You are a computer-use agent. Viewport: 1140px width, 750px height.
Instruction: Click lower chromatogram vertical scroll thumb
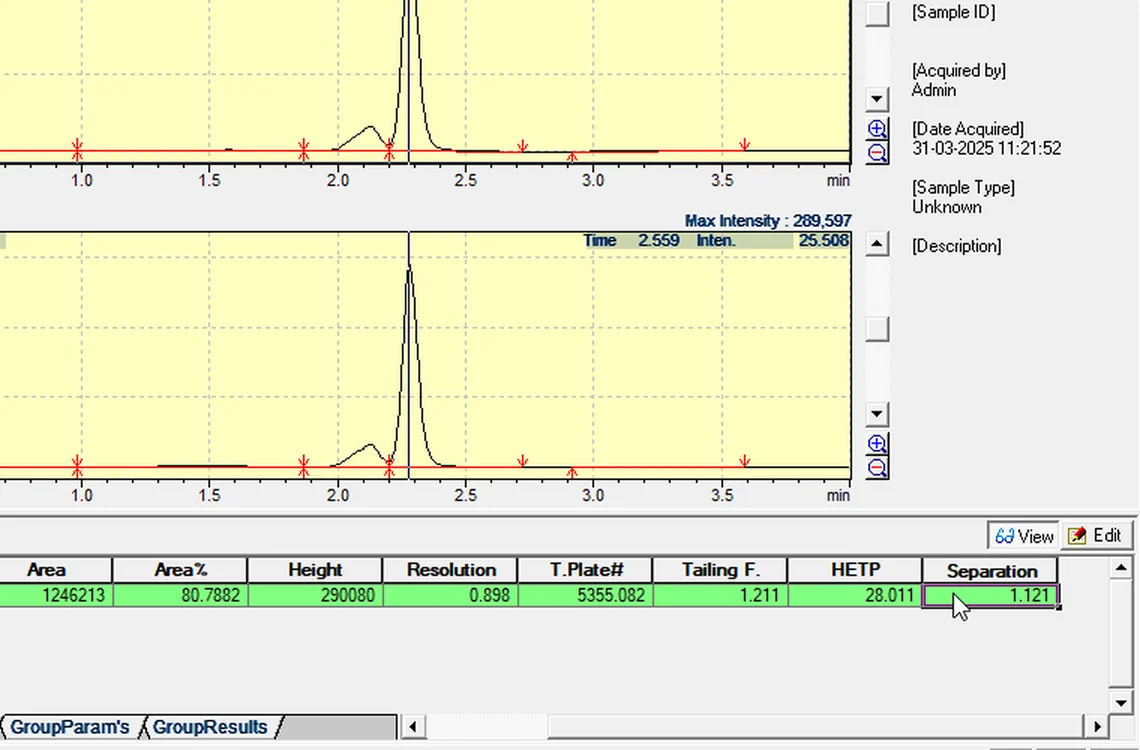click(877, 328)
